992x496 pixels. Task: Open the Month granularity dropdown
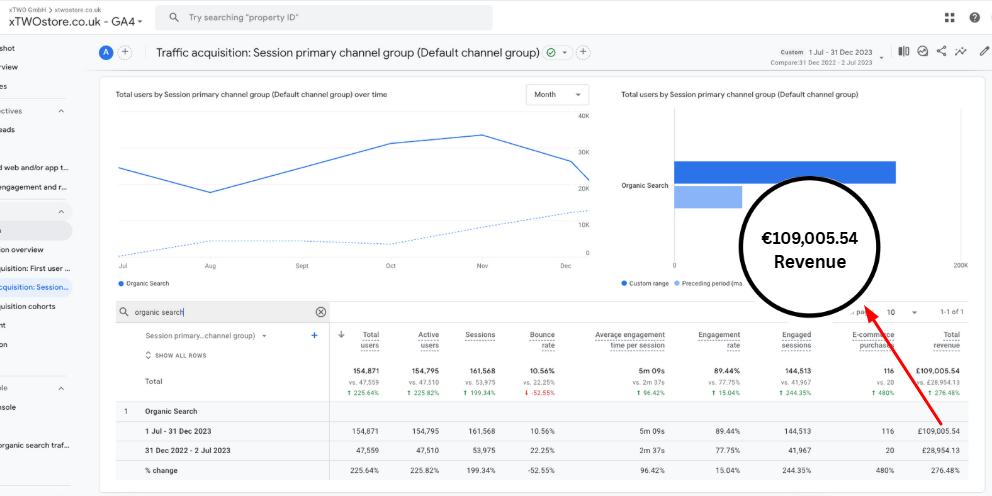pos(557,95)
